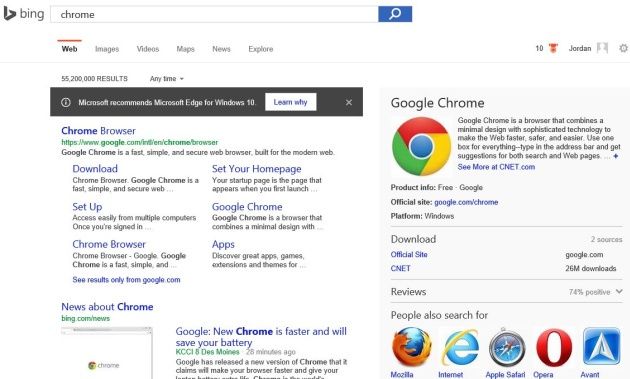Click See results only from google.com
This screenshot has width=630, height=379.
(x=126, y=280)
